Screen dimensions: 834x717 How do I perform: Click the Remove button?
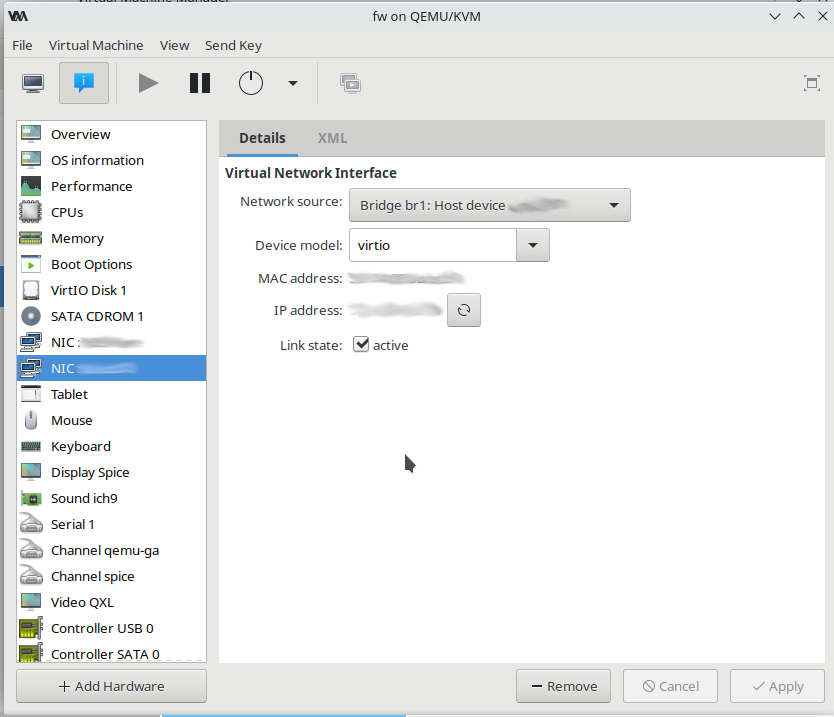click(563, 686)
